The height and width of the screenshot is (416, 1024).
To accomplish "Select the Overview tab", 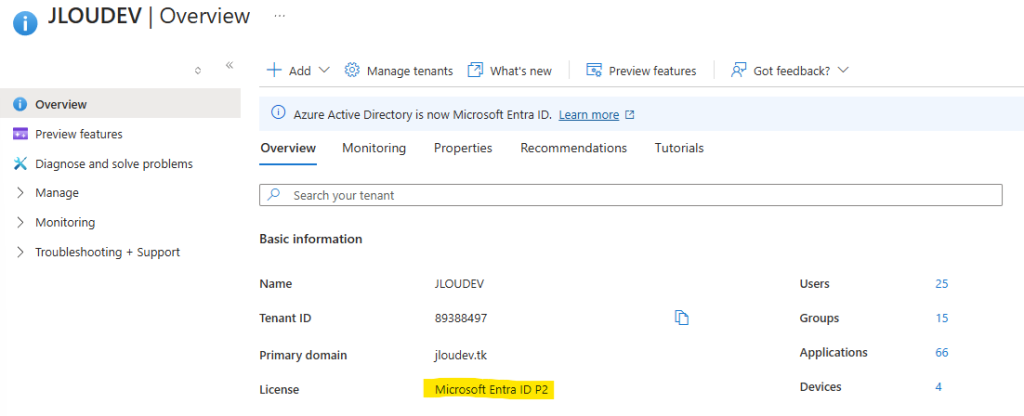I will click(288, 148).
